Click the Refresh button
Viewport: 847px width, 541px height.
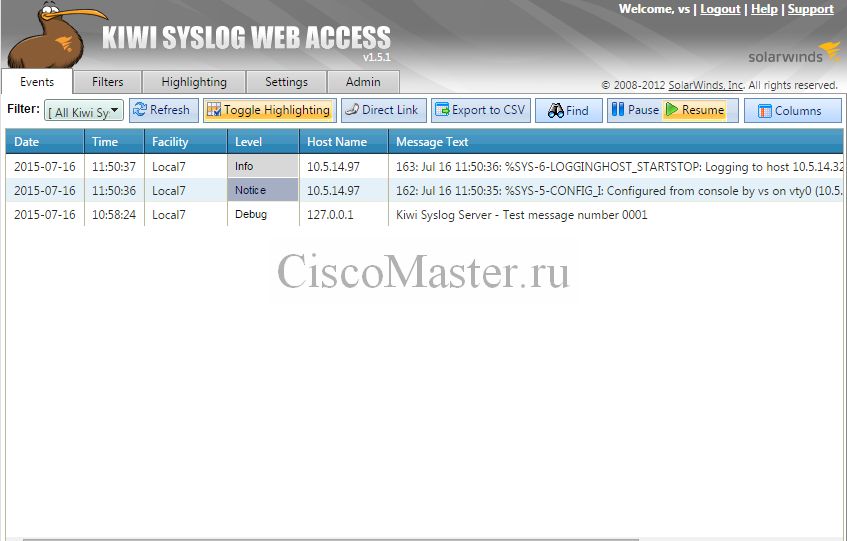click(x=164, y=110)
